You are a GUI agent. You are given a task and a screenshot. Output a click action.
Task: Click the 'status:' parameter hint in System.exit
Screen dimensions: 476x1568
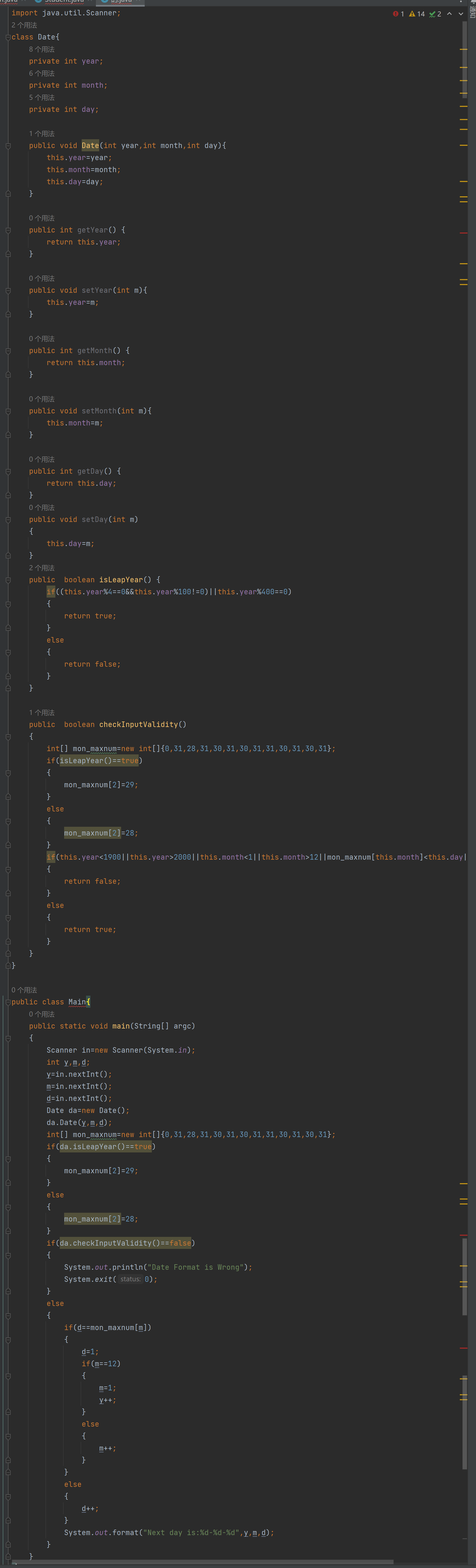[130, 1279]
